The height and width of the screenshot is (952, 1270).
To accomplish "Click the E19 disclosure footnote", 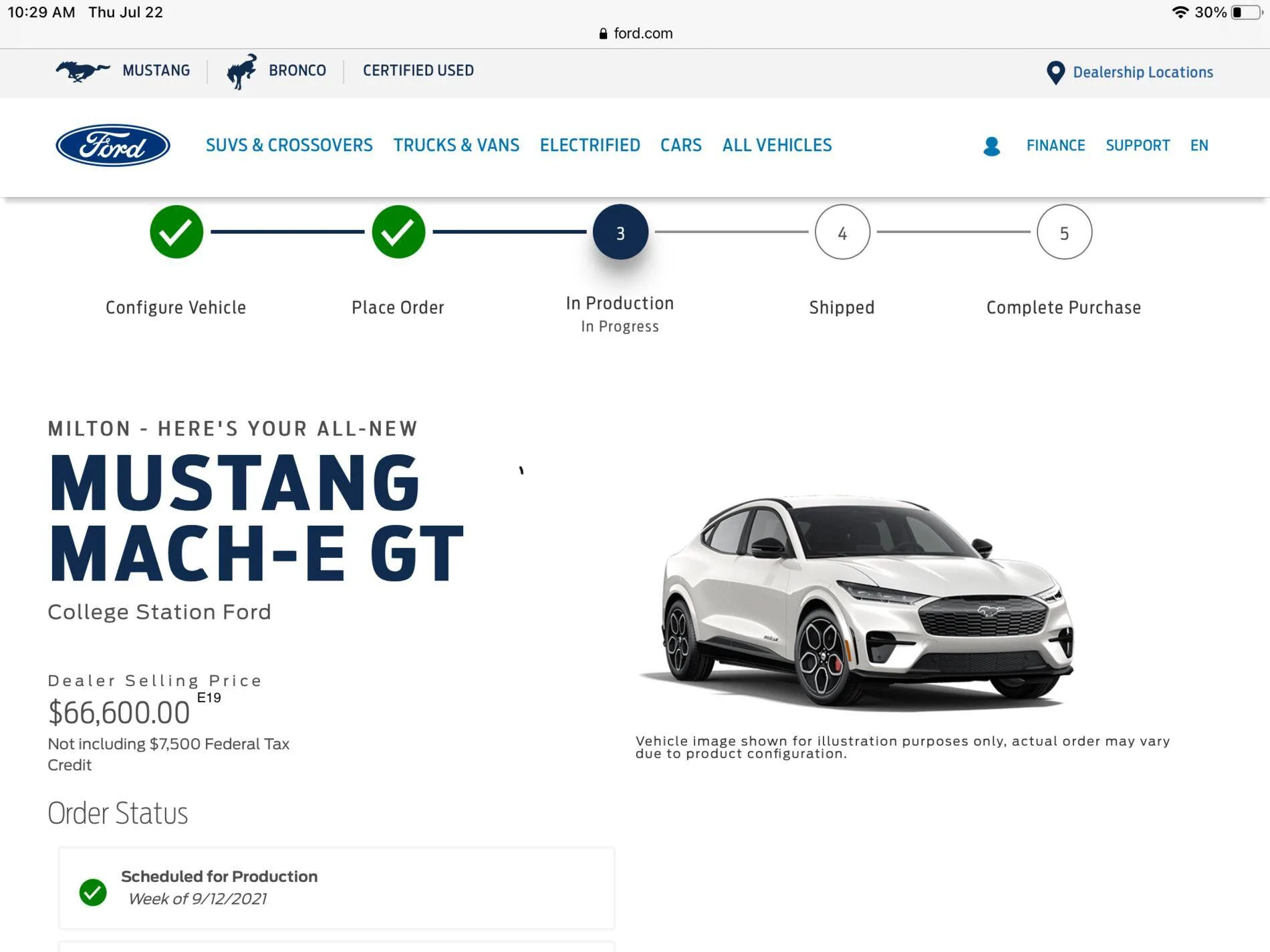I will click(x=209, y=697).
